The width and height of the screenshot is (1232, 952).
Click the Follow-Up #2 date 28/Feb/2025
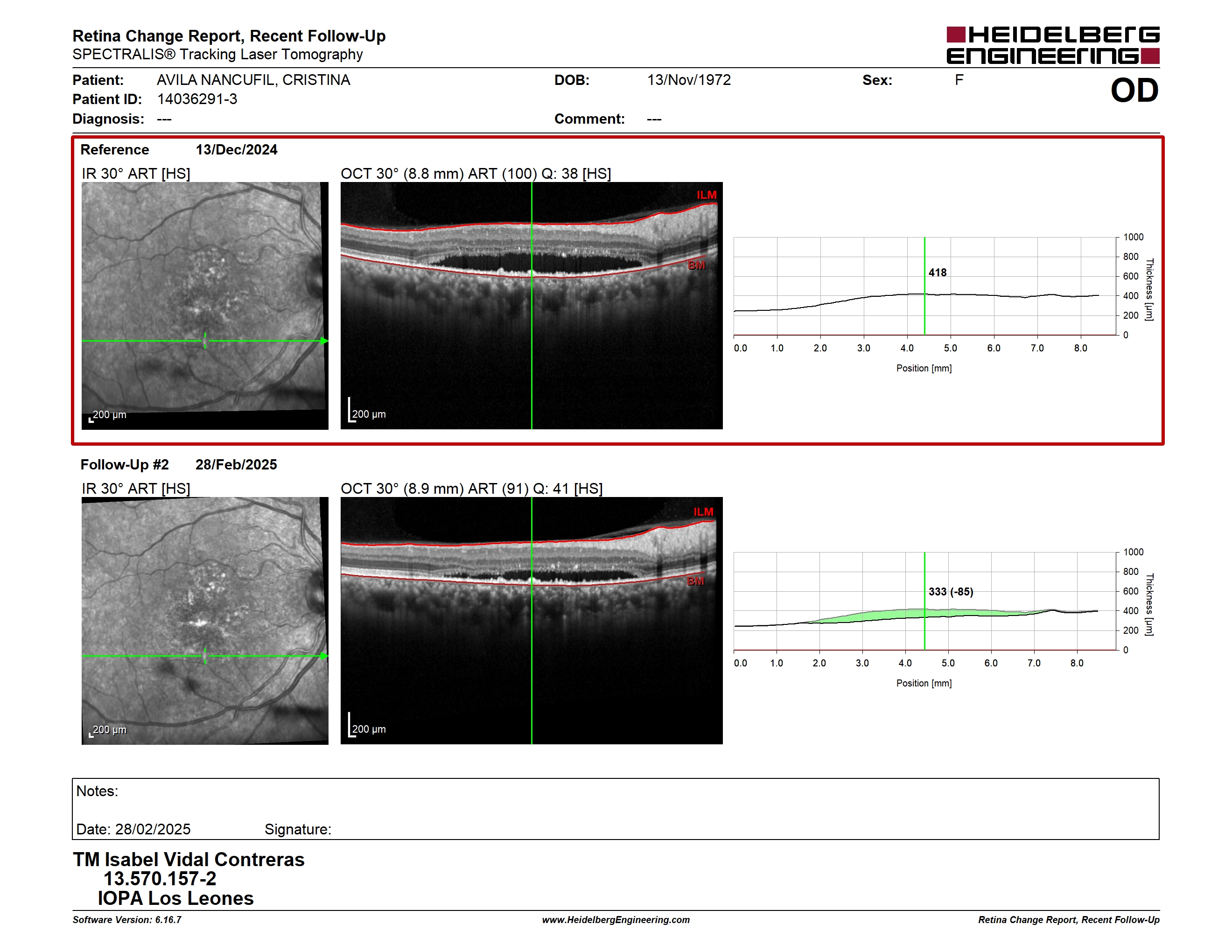coord(236,465)
